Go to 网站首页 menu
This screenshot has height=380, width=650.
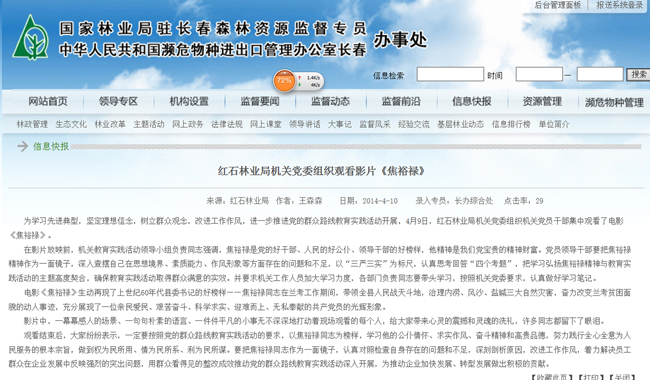click(x=48, y=102)
